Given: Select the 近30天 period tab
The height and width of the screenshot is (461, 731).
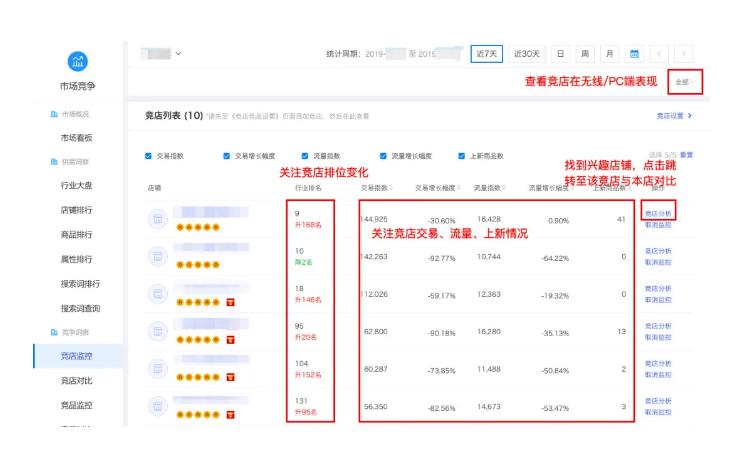Looking at the screenshot, I should click(527, 54).
